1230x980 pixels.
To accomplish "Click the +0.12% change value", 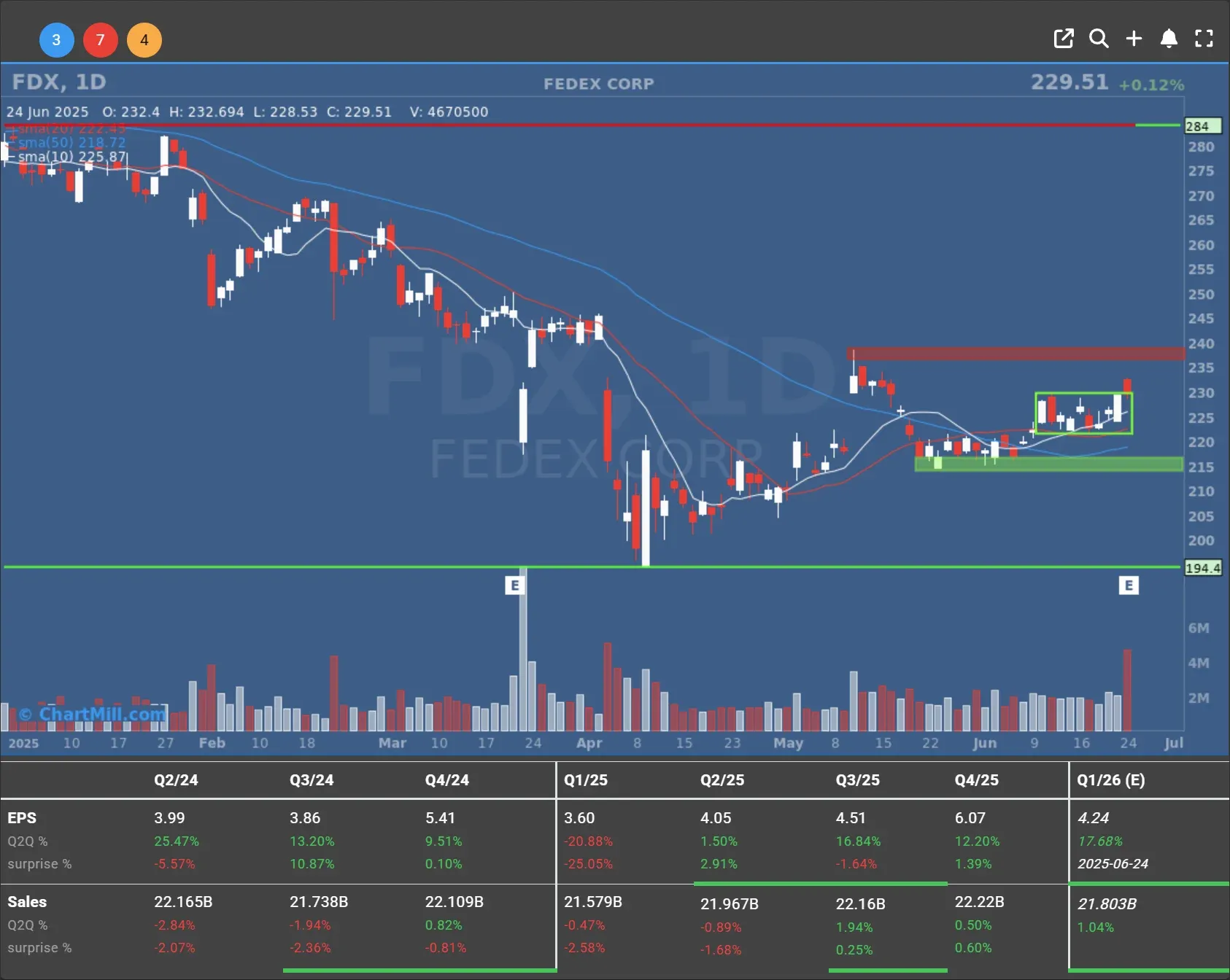I will pyautogui.click(x=1151, y=85).
